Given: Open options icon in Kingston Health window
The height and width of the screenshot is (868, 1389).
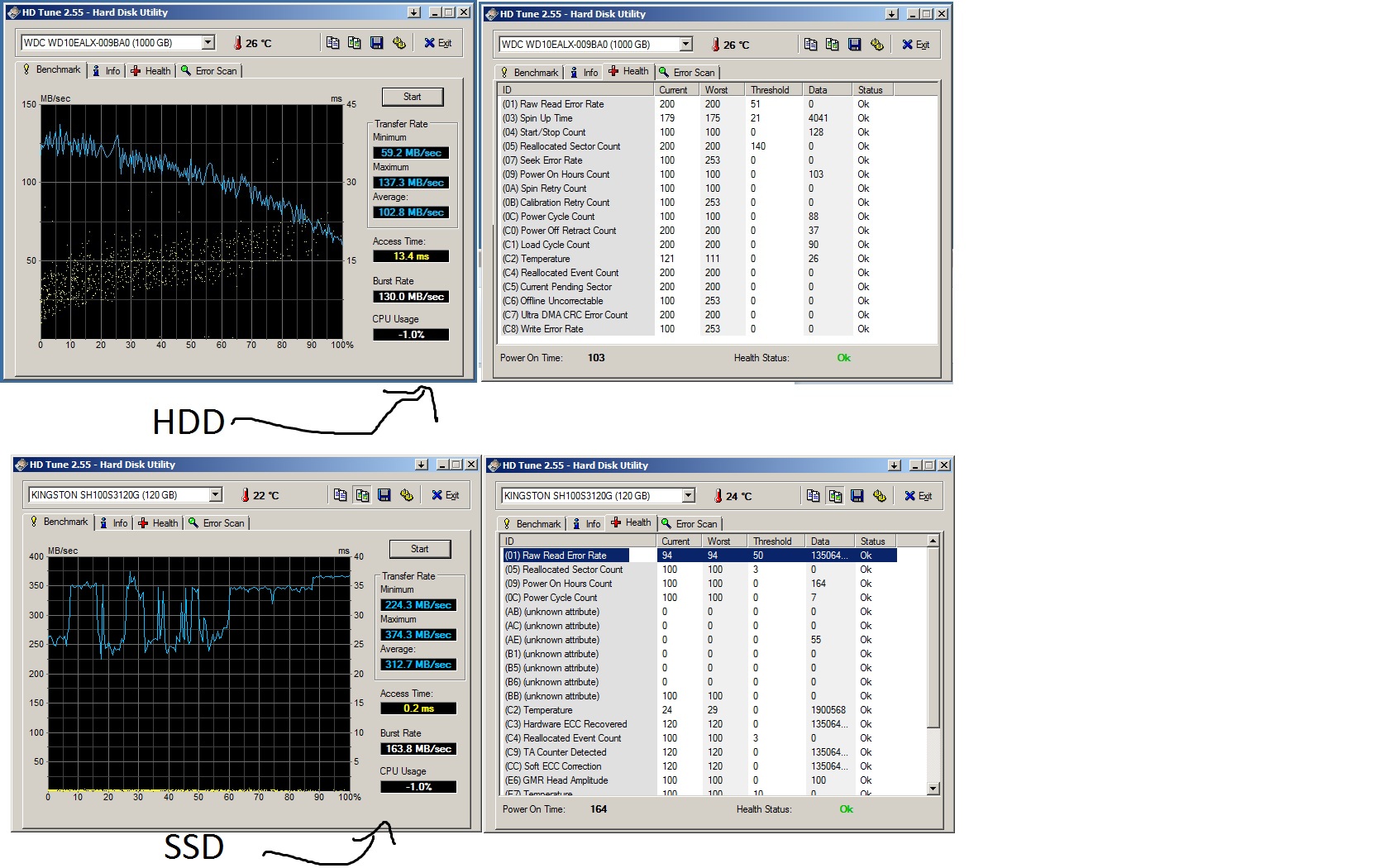Looking at the screenshot, I should pos(880,496).
